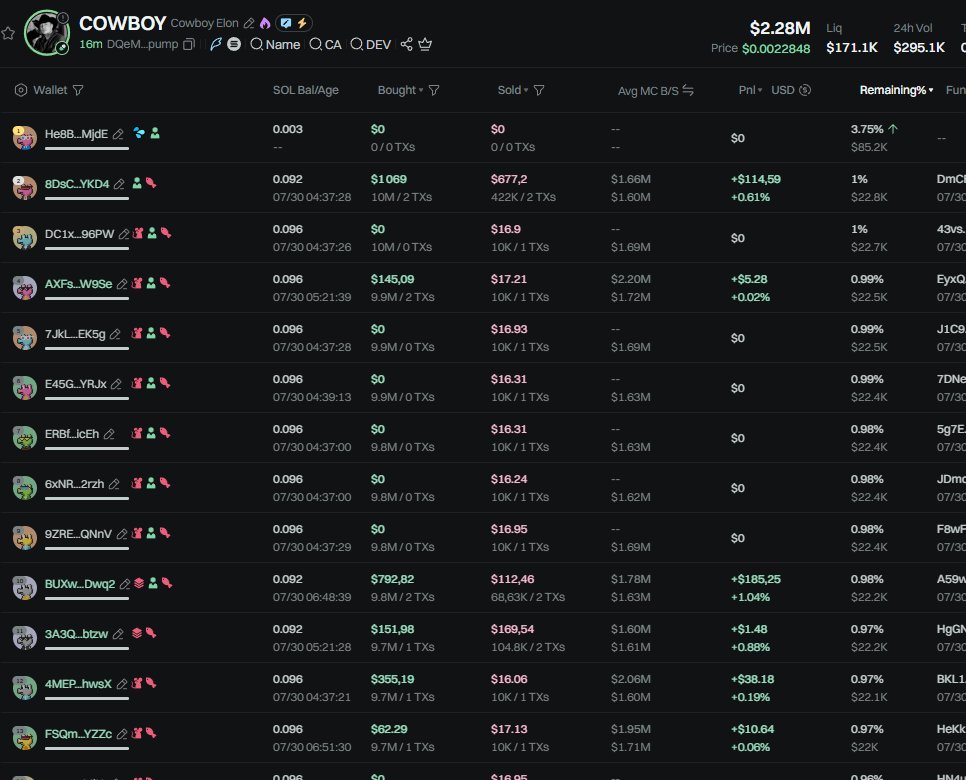Open wallet 4MEP...hwsX
Image resolution: width=966 pixels, height=780 pixels.
[x=78, y=684]
